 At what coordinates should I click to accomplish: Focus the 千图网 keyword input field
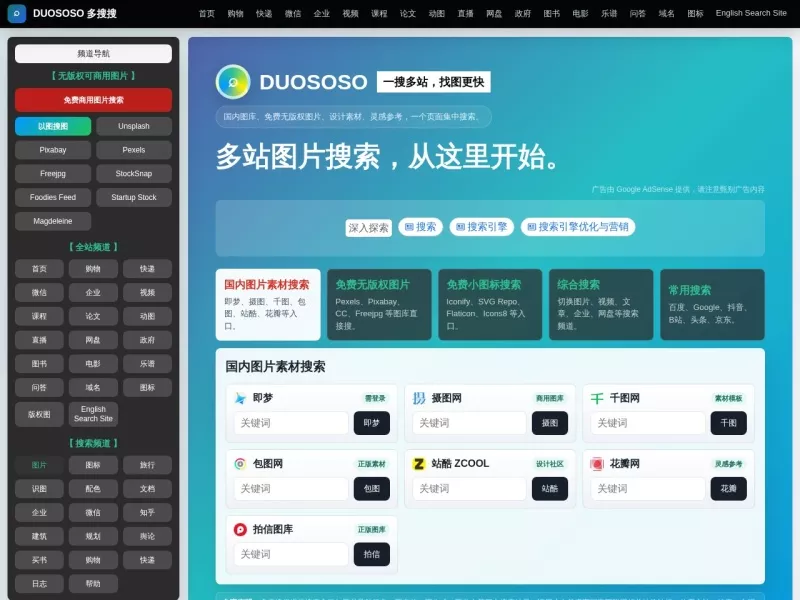[648, 423]
